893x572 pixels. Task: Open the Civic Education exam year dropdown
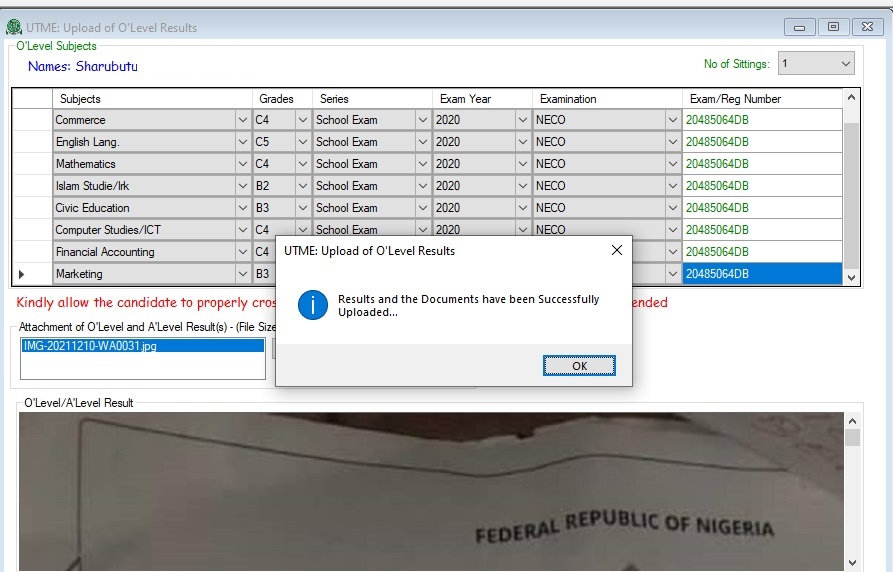coord(522,208)
